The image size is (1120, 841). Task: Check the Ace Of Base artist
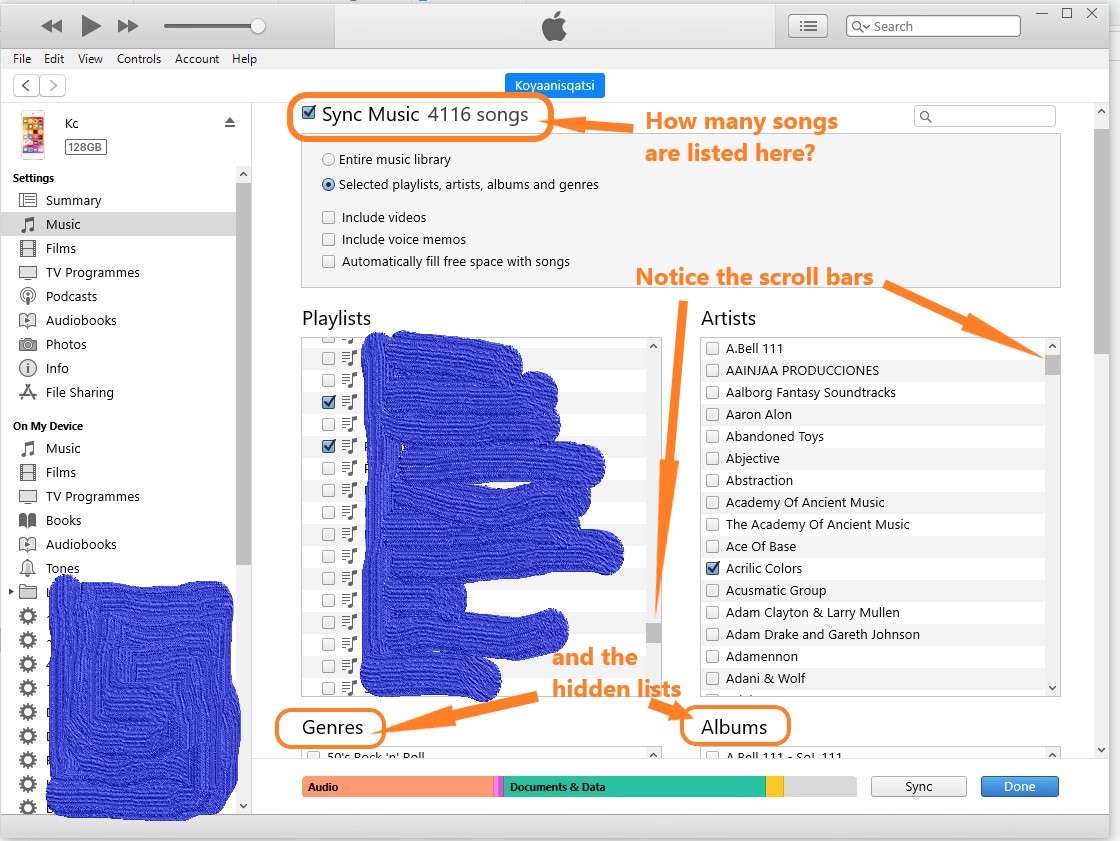[712, 547]
